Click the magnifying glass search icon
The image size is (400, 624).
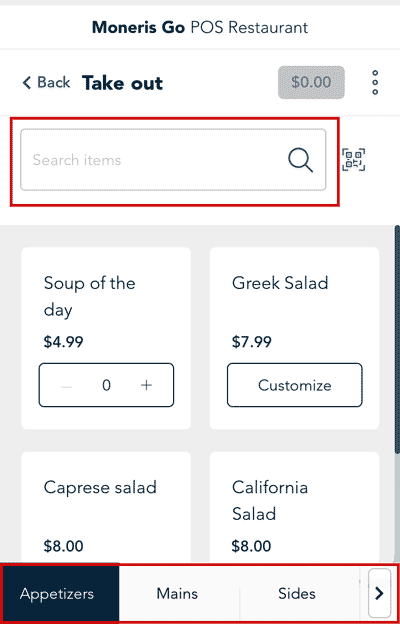(x=300, y=160)
